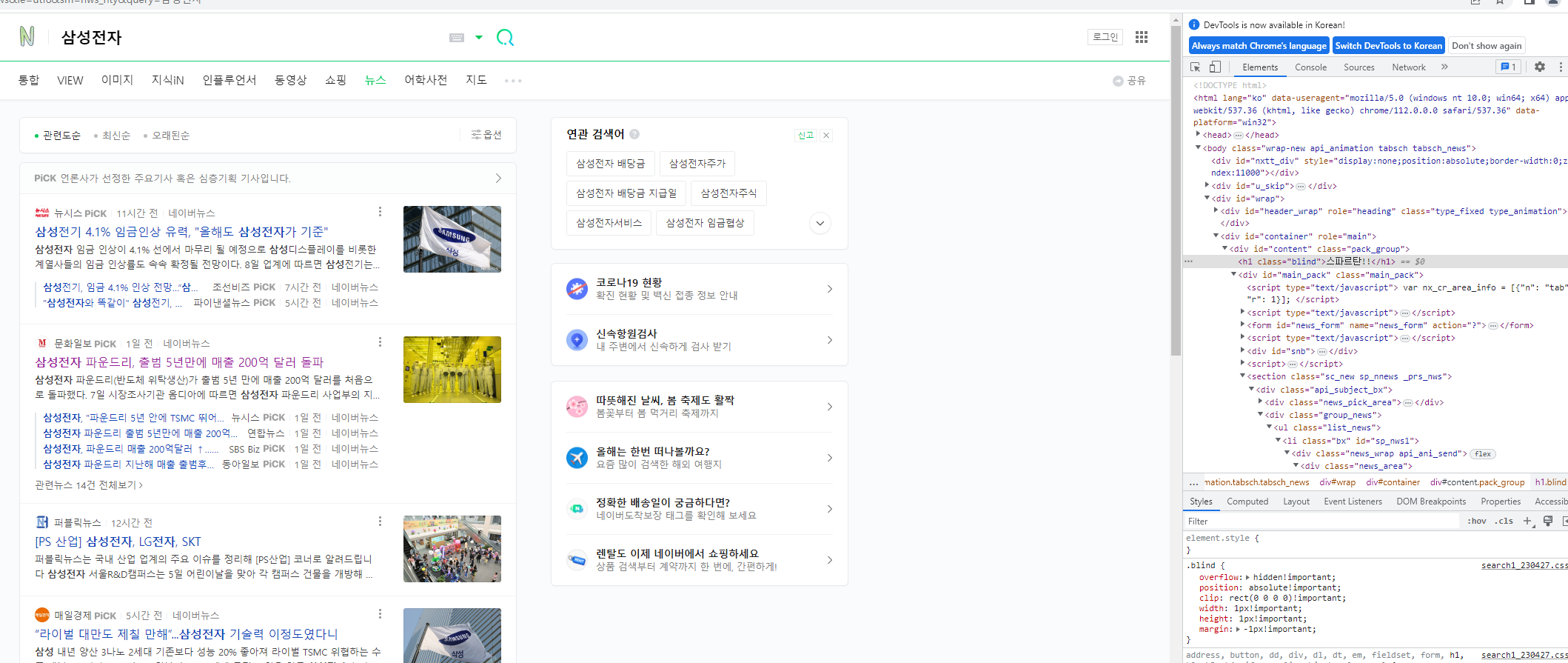Open article '삼성전기 4.1% 임금인상 유력'
Image resolution: width=1568 pixels, height=663 pixels.
pyautogui.click(x=181, y=232)
